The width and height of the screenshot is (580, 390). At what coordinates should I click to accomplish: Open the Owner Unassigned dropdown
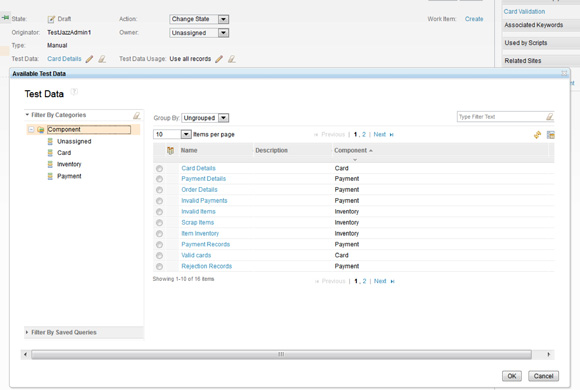(x=223, y=33)
